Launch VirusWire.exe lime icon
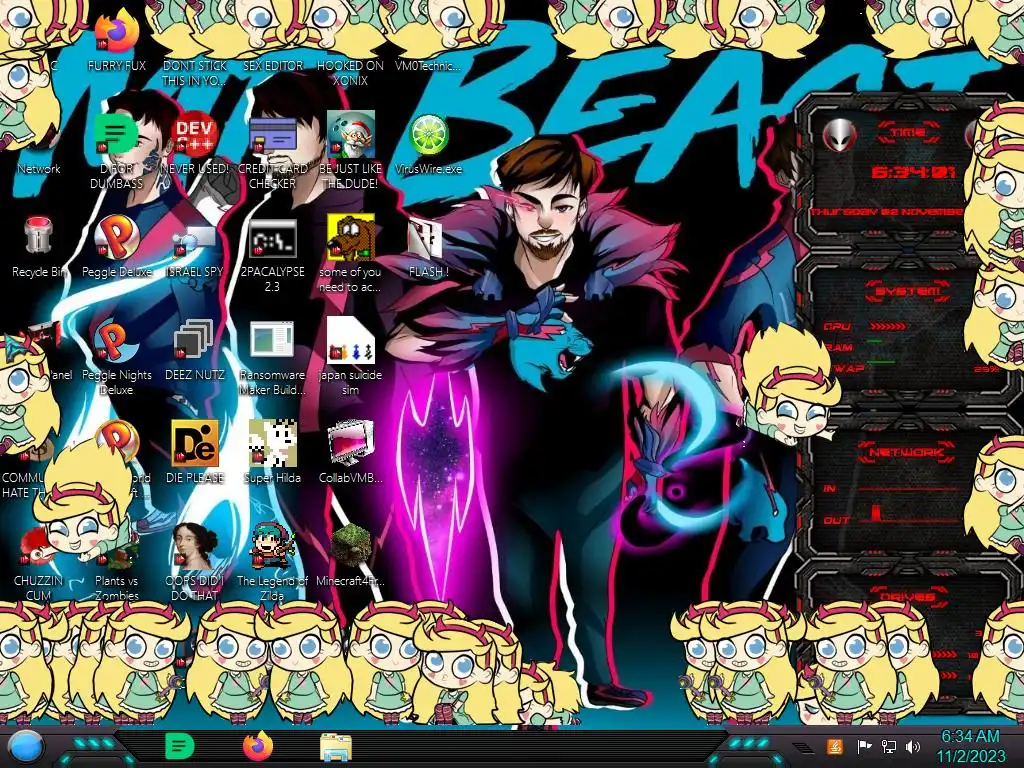The height and width of the screenshot is (768, 1024). [428, 135]
